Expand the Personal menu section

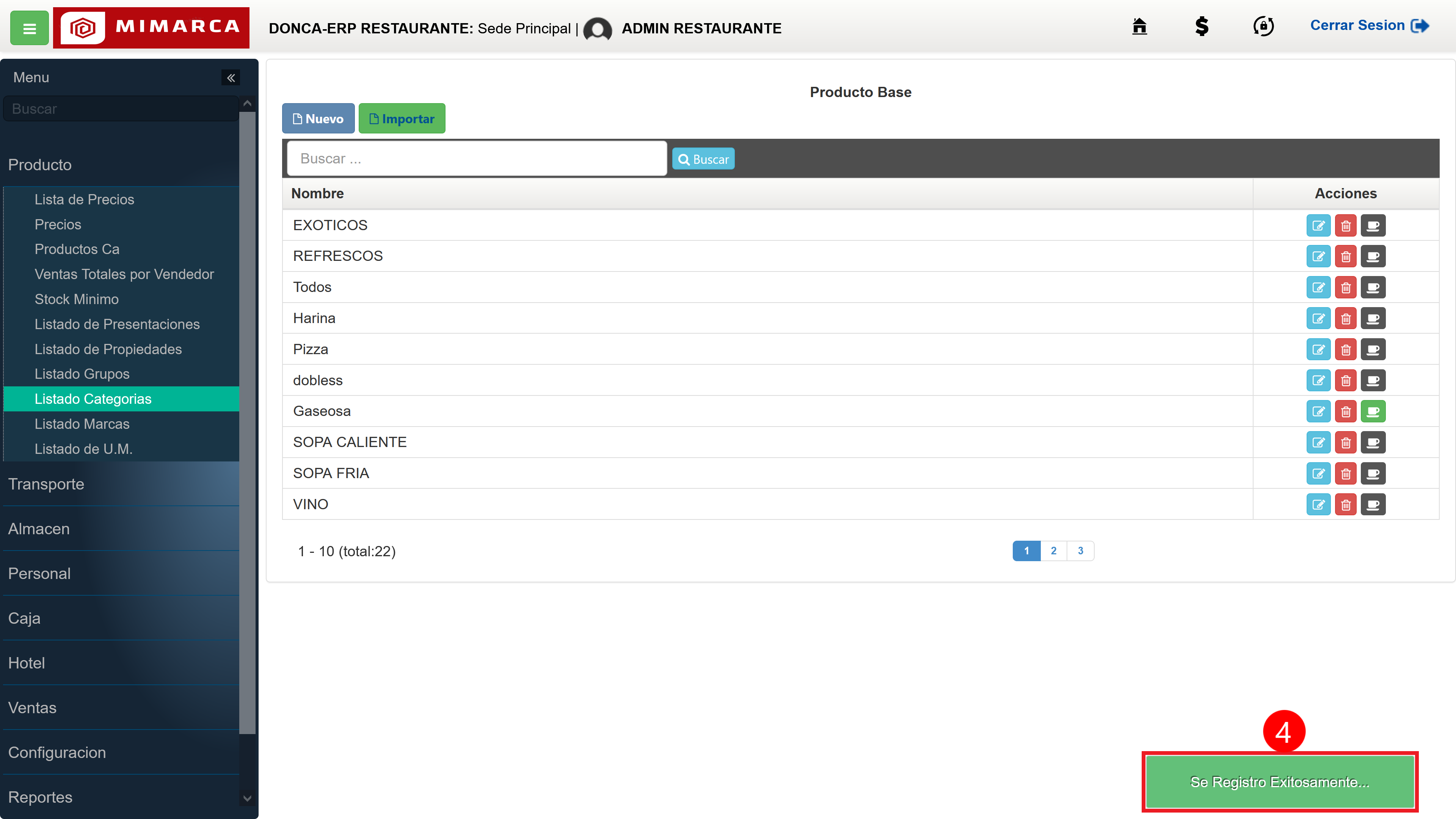pos(121,574)
